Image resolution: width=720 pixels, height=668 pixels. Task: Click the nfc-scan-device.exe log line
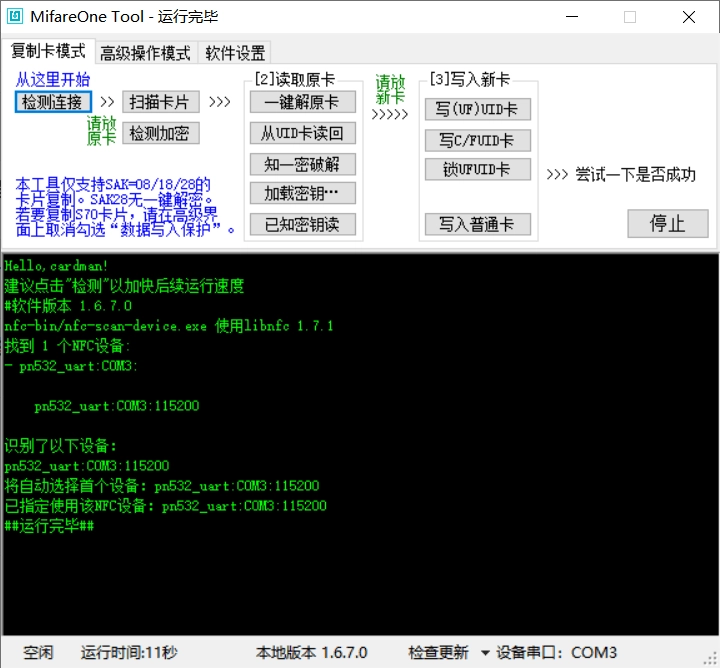point(169,326)
